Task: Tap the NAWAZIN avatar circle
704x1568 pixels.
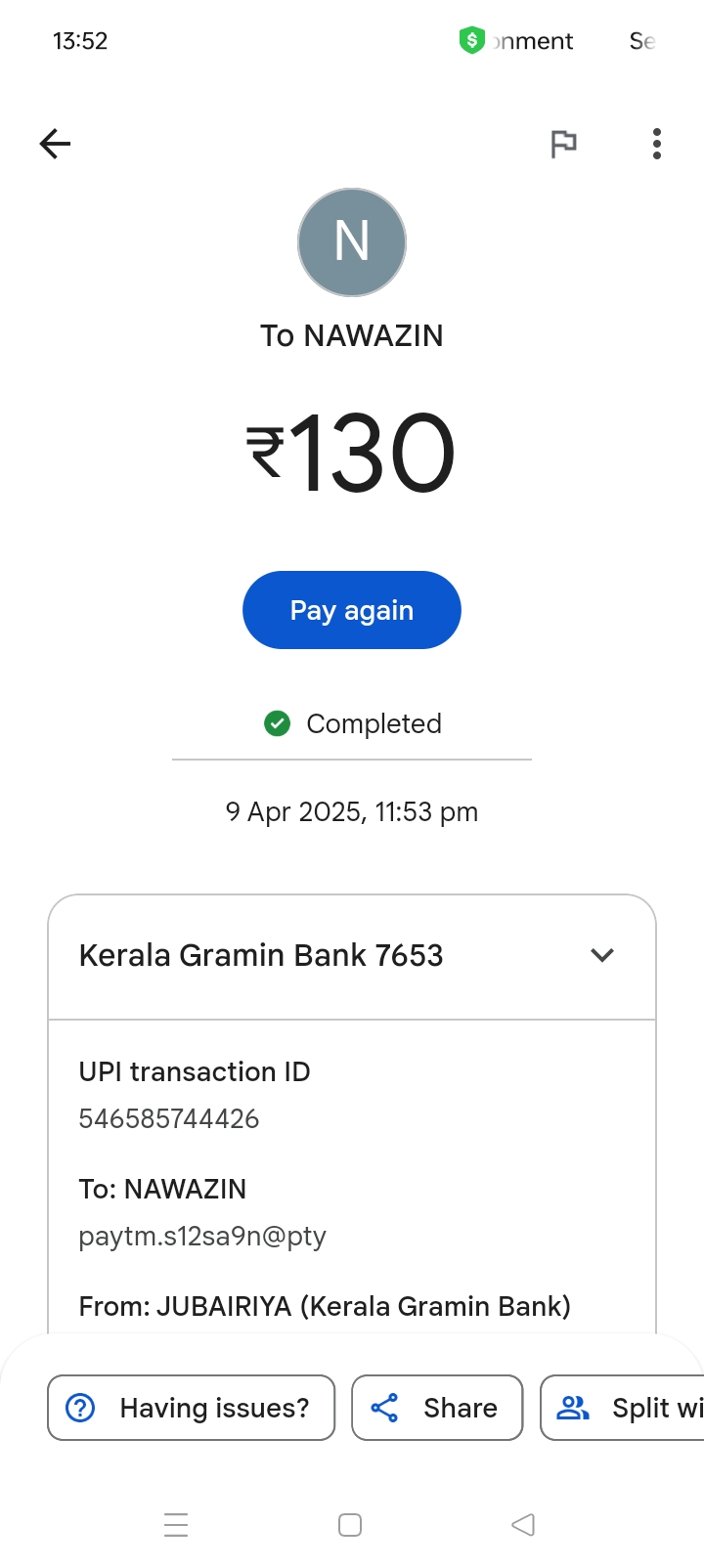Action: click(352, 242)
